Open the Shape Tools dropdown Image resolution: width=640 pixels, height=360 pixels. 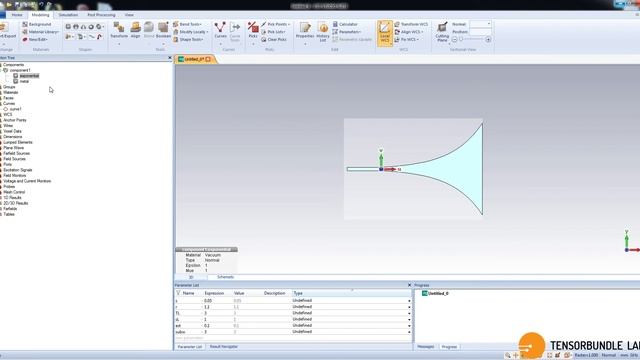pyautogui.click(x=188, y=40)
